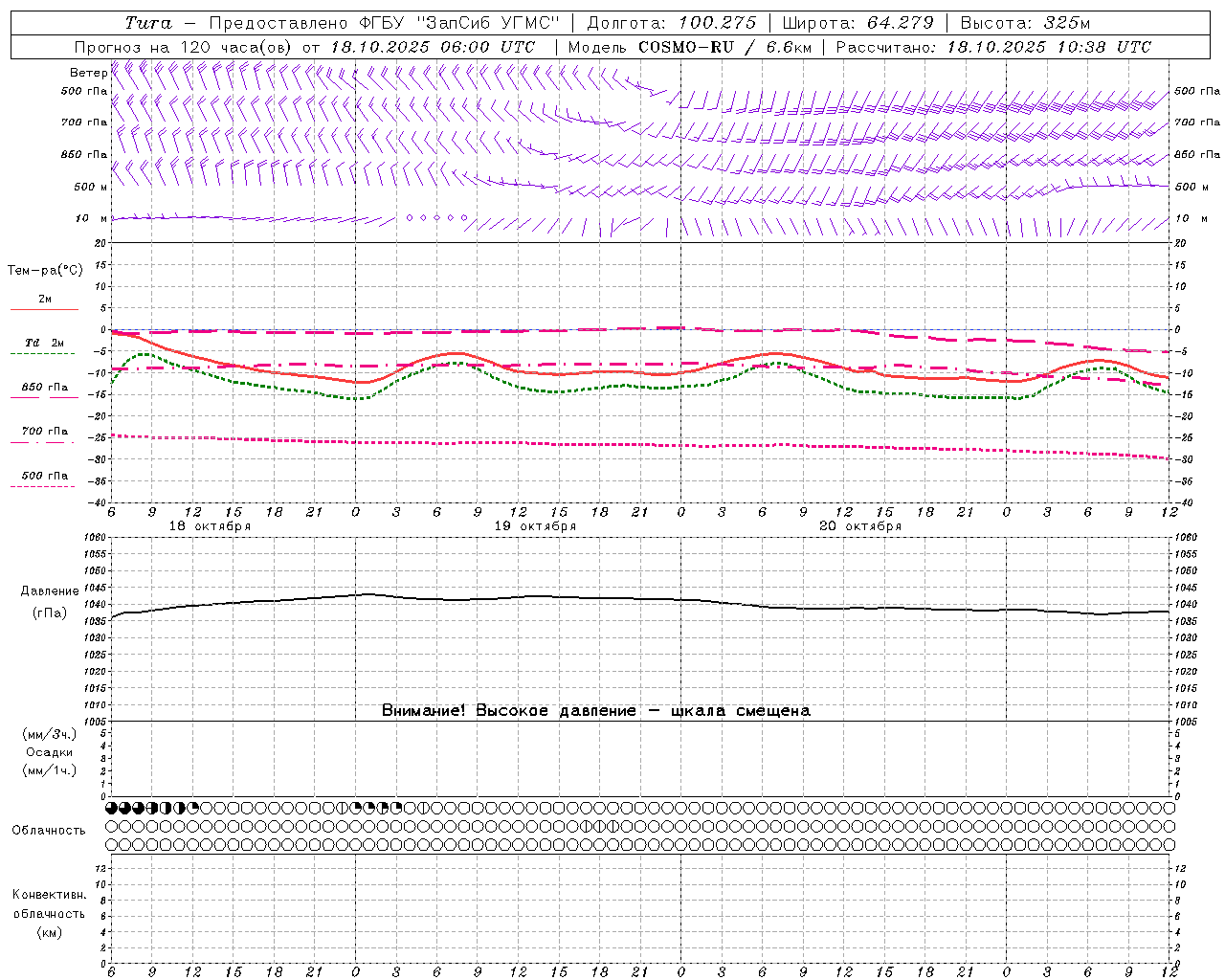Select the (мм/3ч.) precipitation unit label

pyautogui.click(x=50, y=734)
